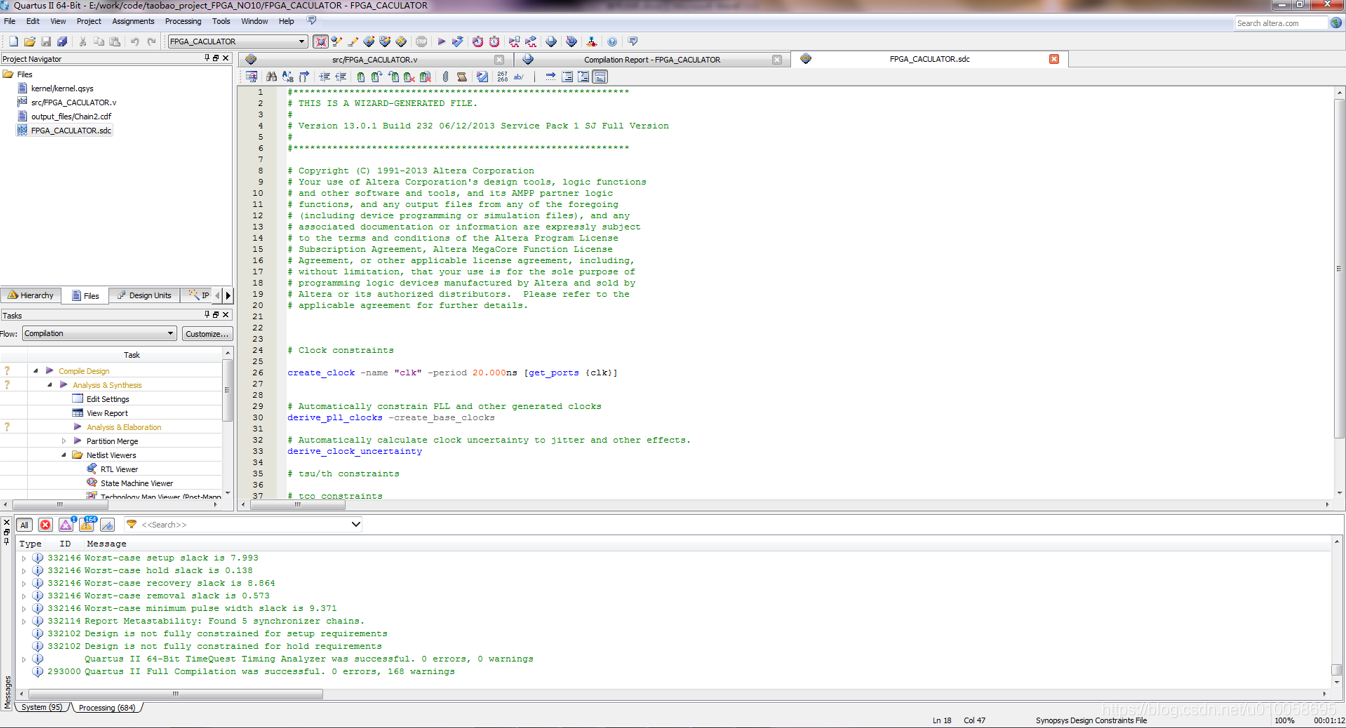The width and height of the screenshot is (1346, 728).
Task: Toggle line numbers display icon
Action: (x=502, y=77)
